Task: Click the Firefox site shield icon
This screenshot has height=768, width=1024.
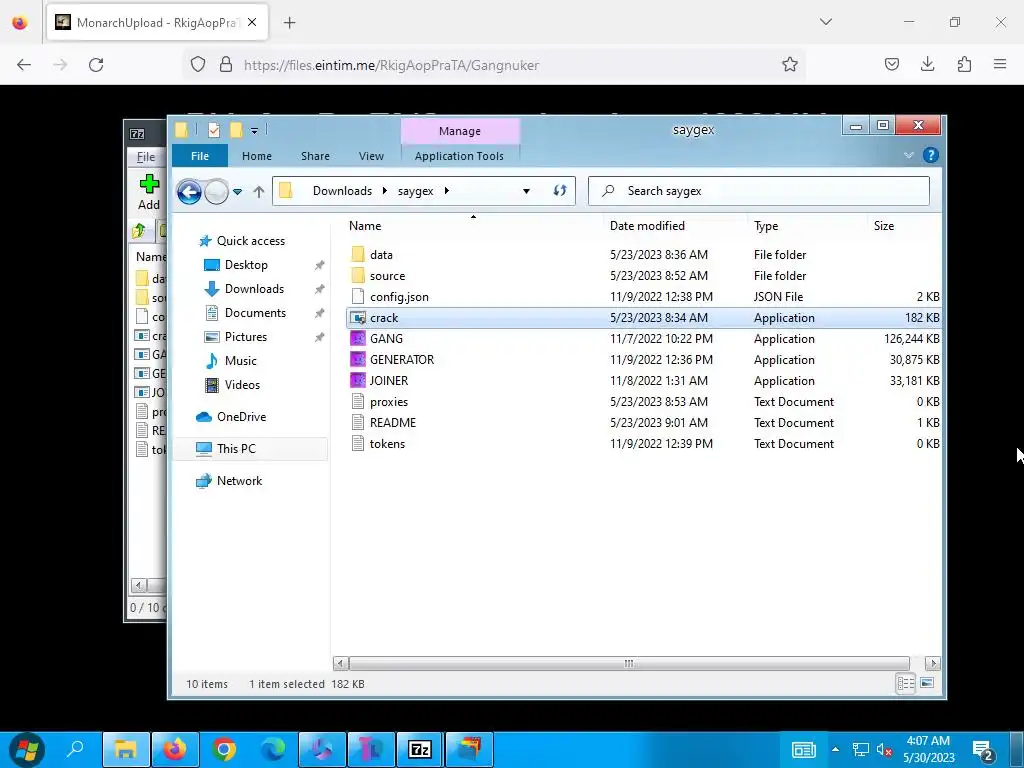Action: coord(198,65)
